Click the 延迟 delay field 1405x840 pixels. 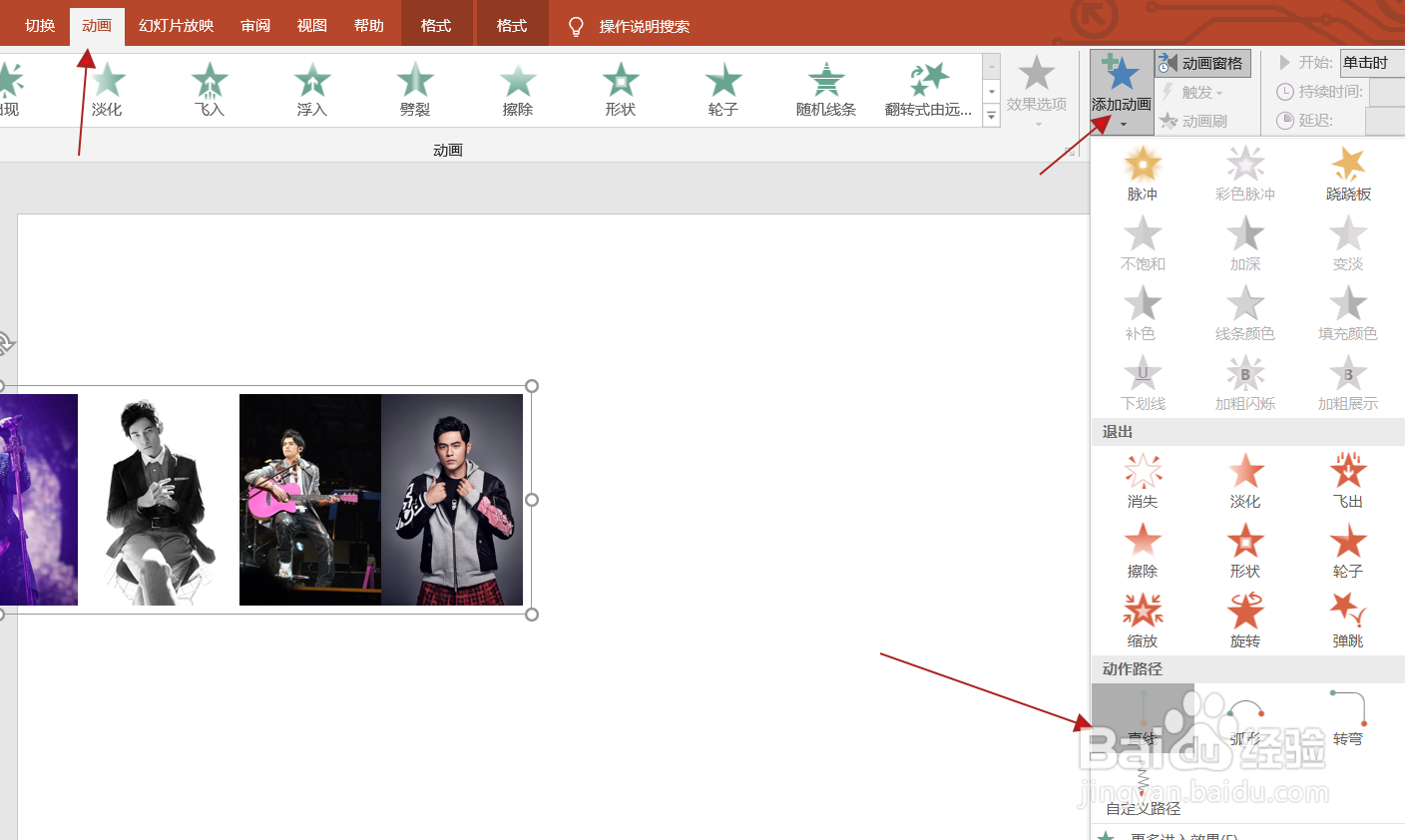tap(1385, 121)
